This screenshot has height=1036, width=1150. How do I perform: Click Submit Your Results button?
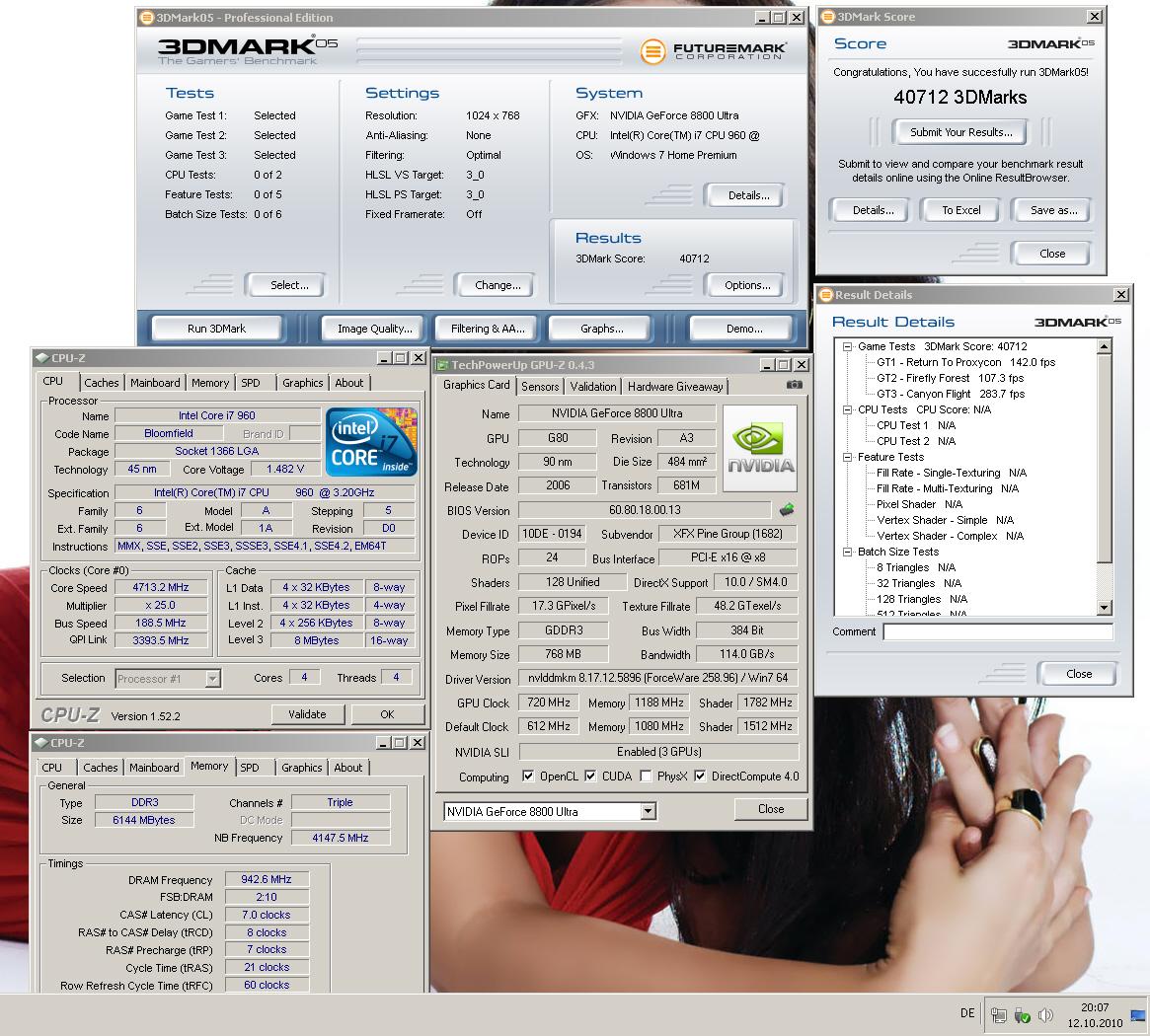coord(960,132)
